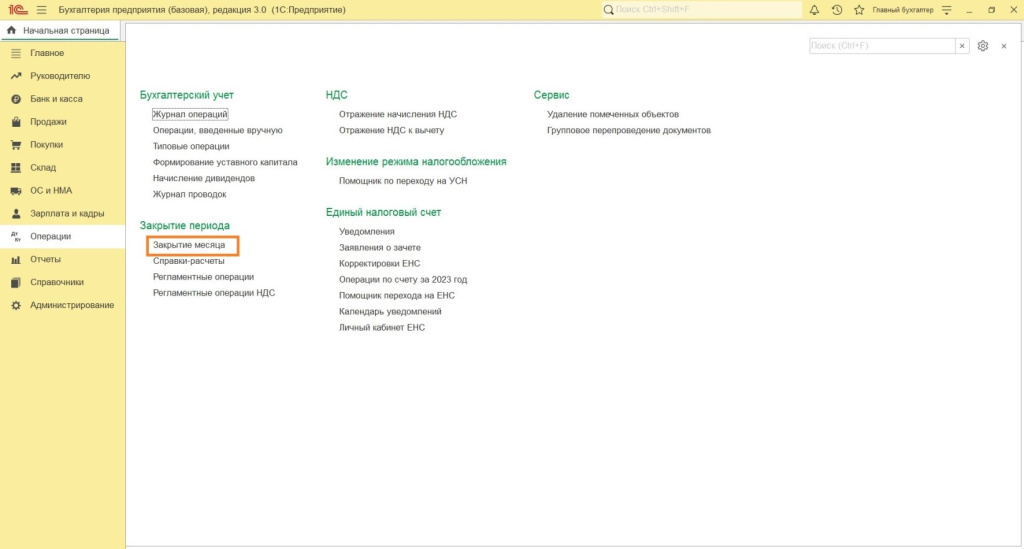
Task: Click the panel search field Ctrl+F
Action: pyautogui.click(x=880, y=46)
